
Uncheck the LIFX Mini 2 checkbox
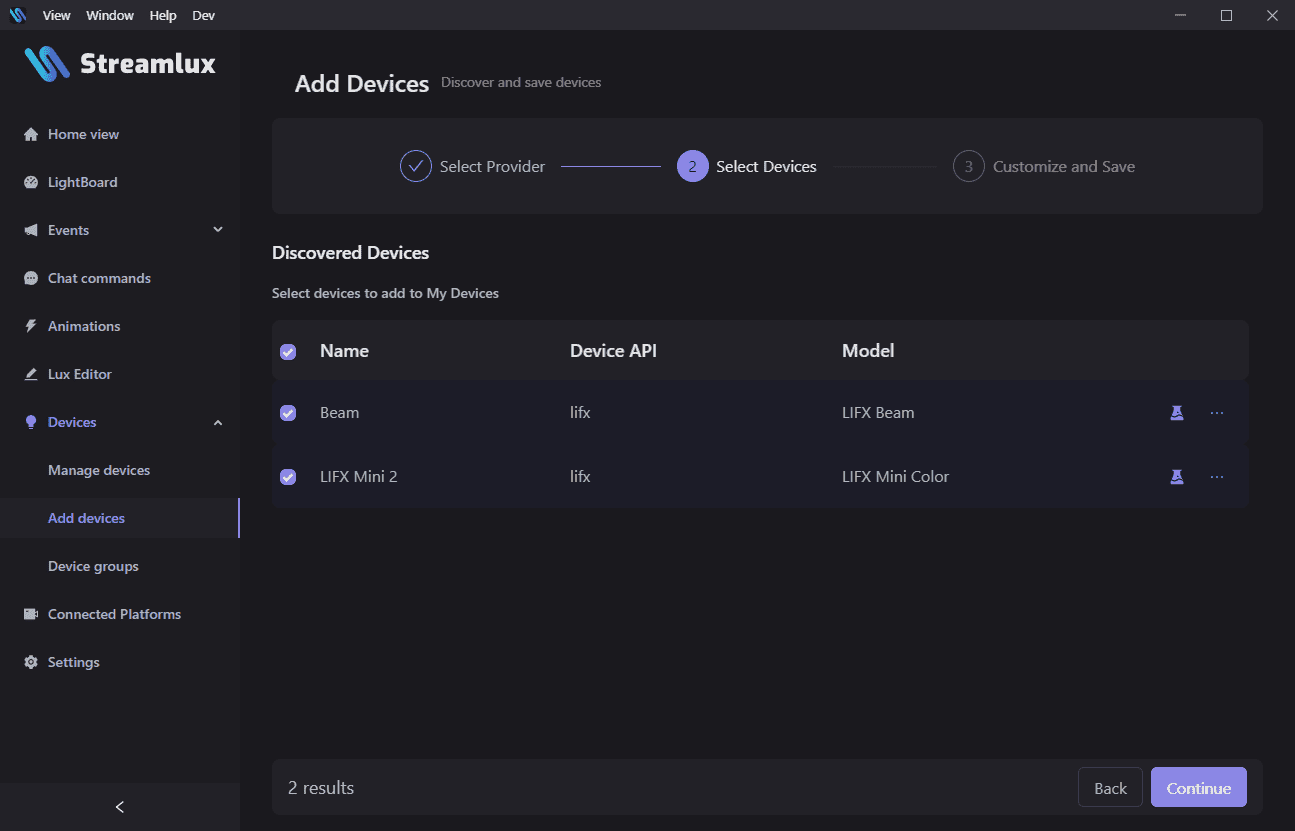point(288,477)
